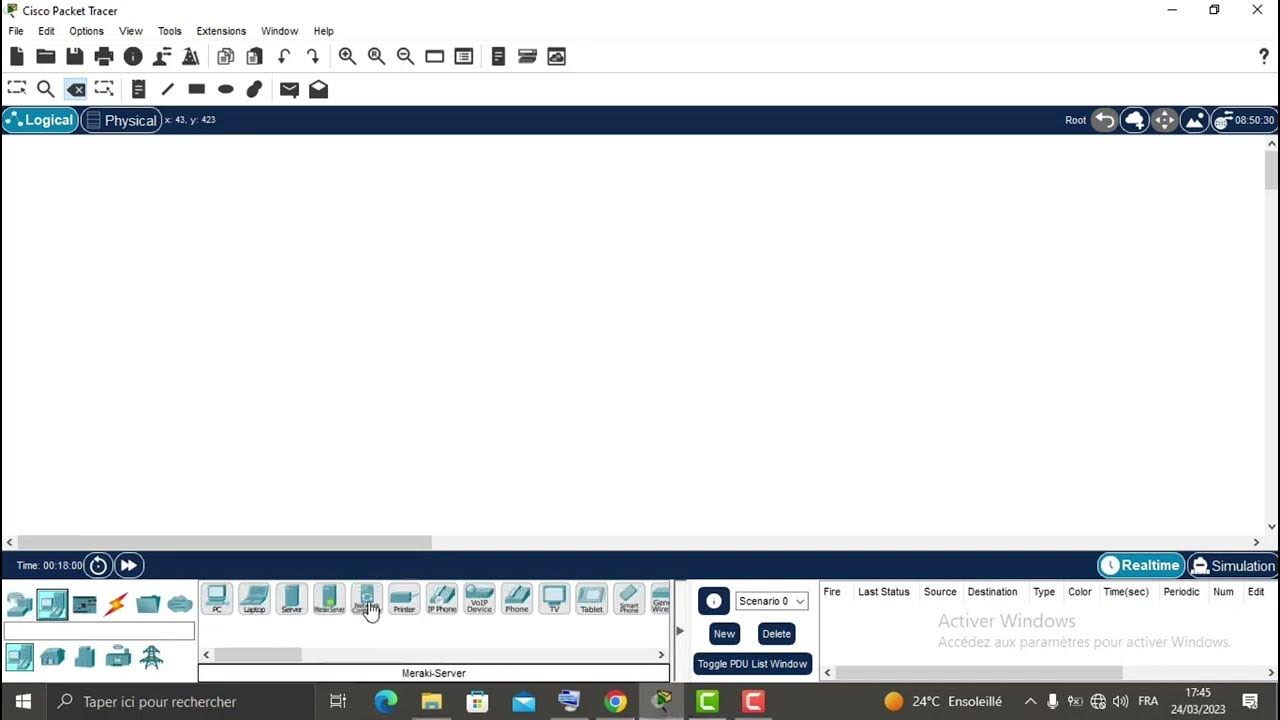Switch to Simulation mode

(1232, 565)
